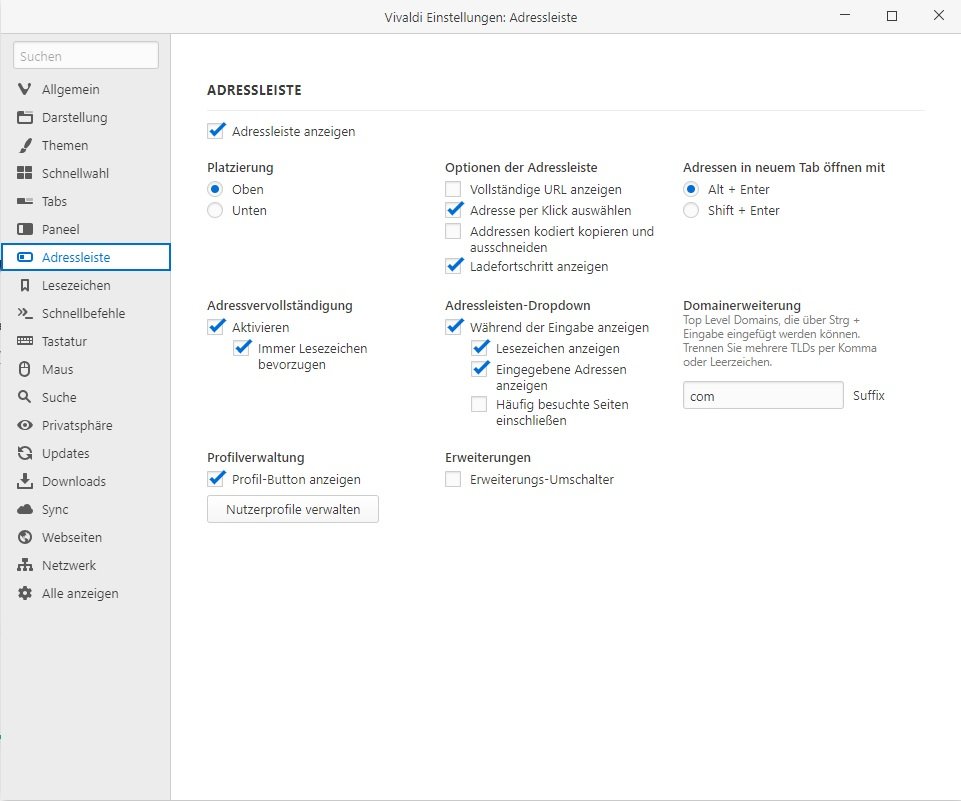Enable Addressen kodiert kopieren checkbox
961x801 pixels.
point(453,231)
